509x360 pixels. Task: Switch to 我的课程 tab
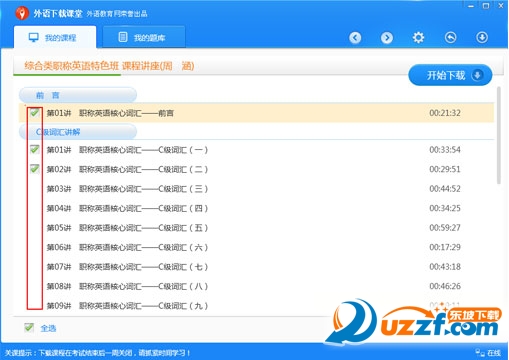(55, 37)
